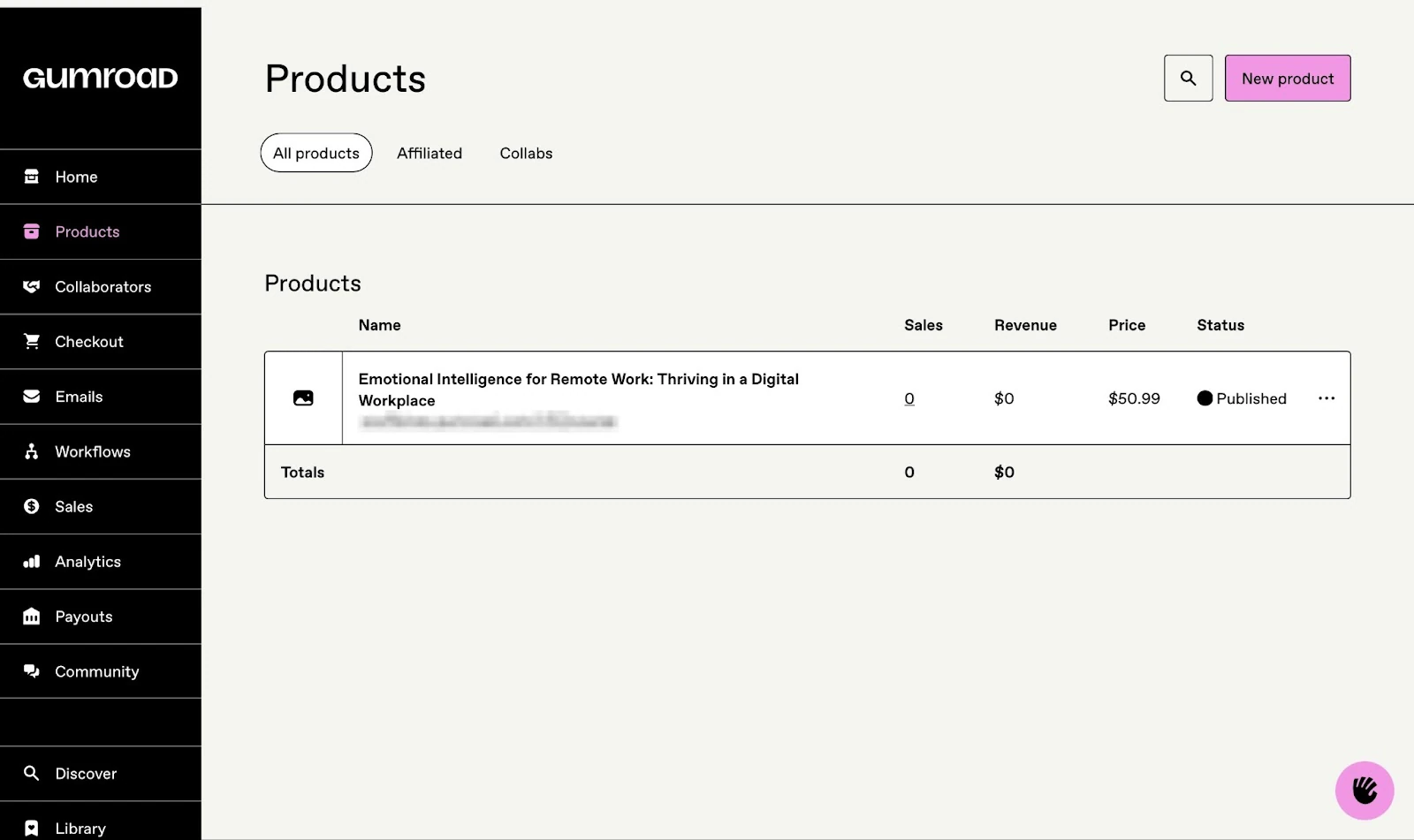Click the underlined 0 sales count link

tap(909, 398)
